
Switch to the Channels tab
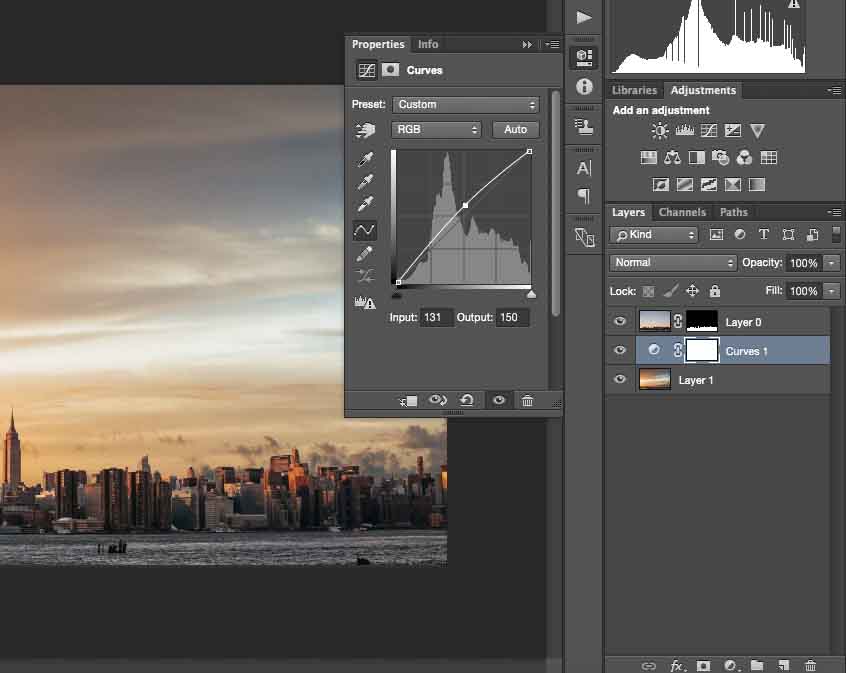(x=682, y=212)
